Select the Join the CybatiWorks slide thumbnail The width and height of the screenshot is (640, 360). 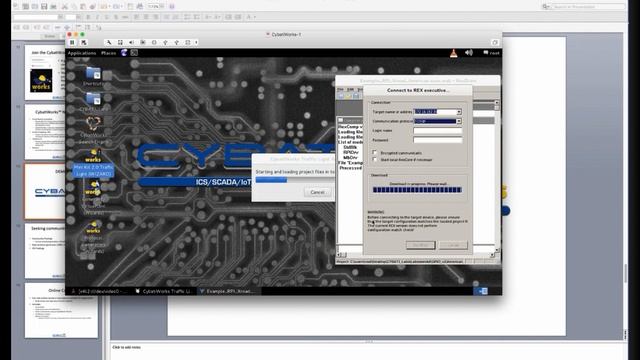pyautogui.click(x=45, y=73)
